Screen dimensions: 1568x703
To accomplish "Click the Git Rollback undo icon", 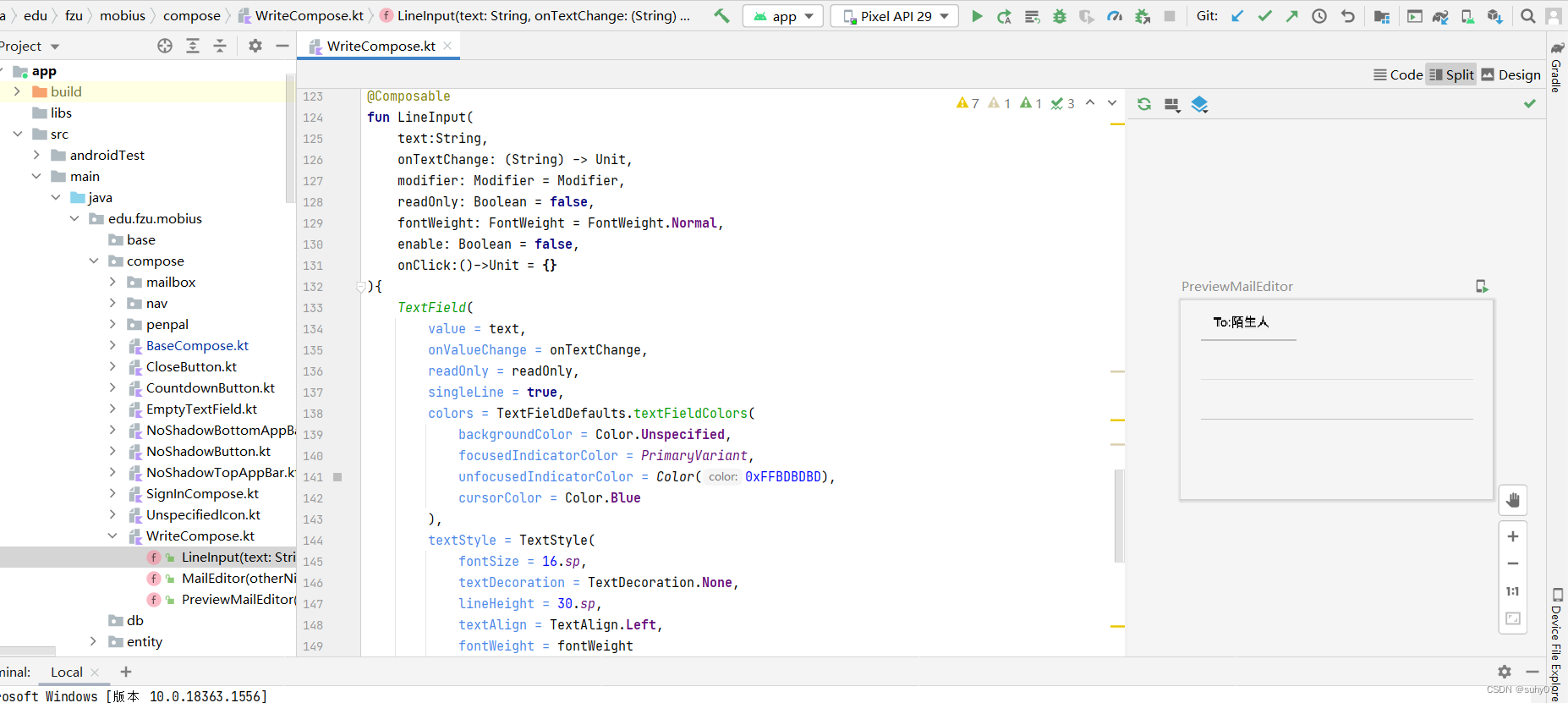I will (1348, 16).
